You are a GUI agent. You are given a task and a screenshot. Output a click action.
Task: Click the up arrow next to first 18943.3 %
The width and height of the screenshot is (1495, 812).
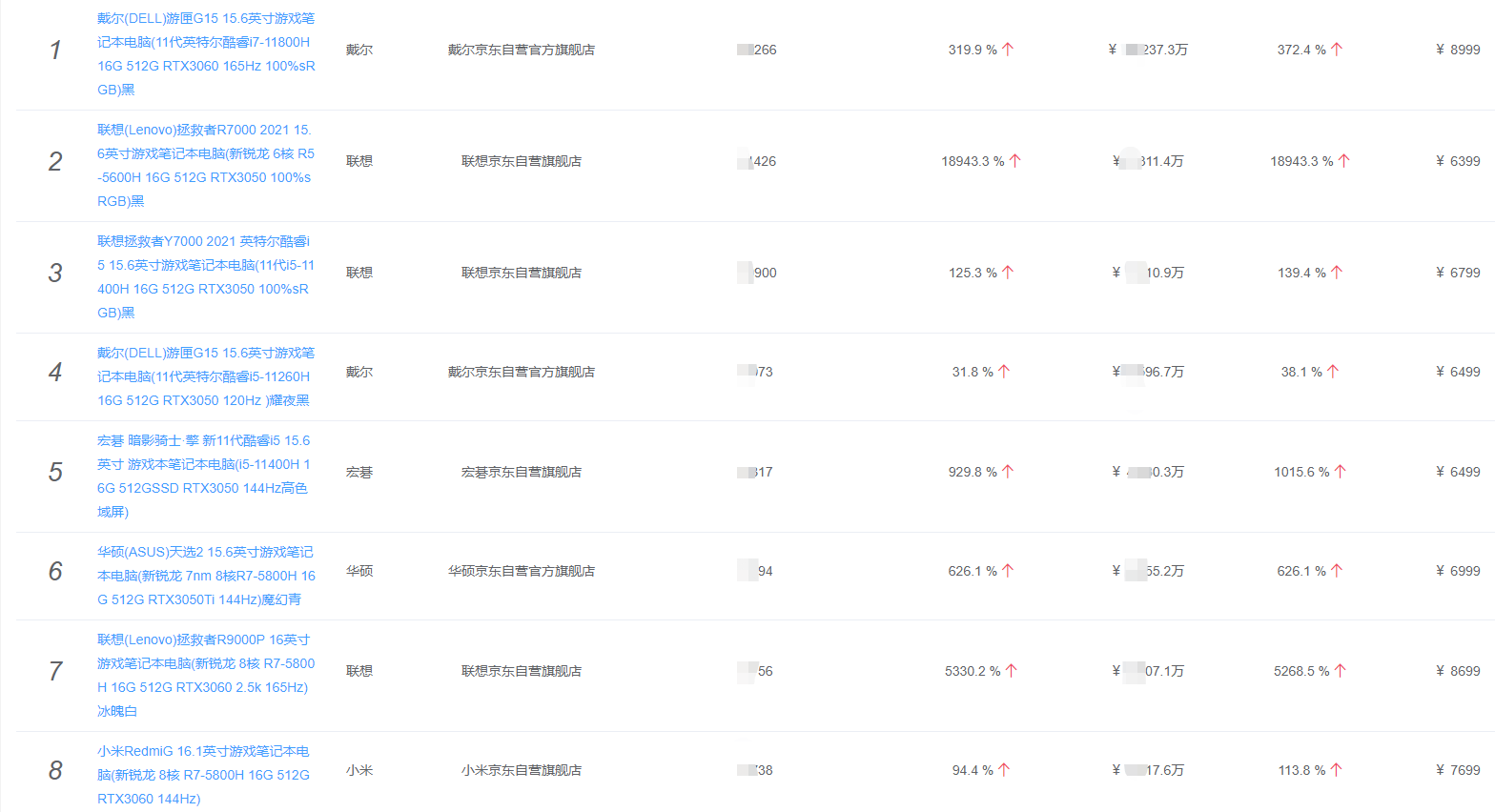click(x=1014, y=161)
